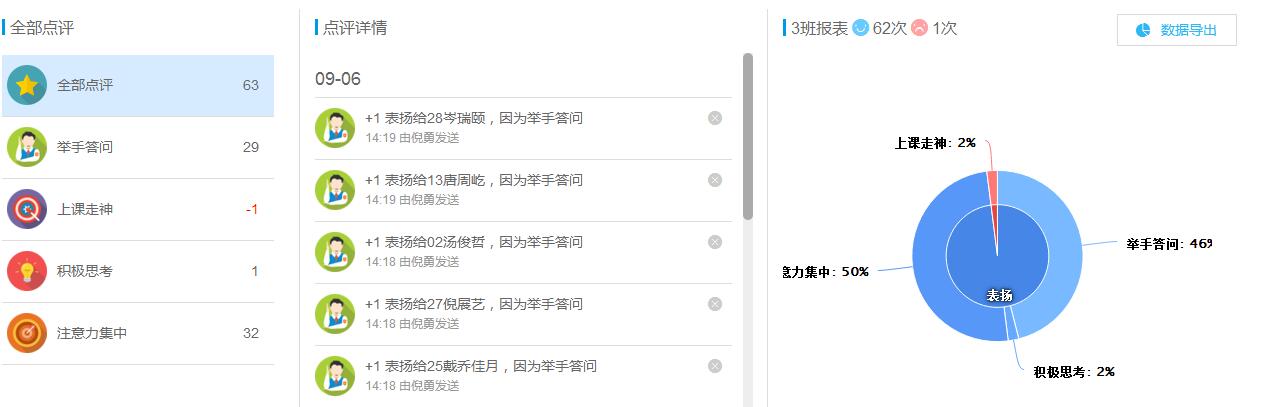Remove the review entry for 13唐周屹
Image resolution: width=1271 pixels, height=407 pixels.
pos(715,180)
